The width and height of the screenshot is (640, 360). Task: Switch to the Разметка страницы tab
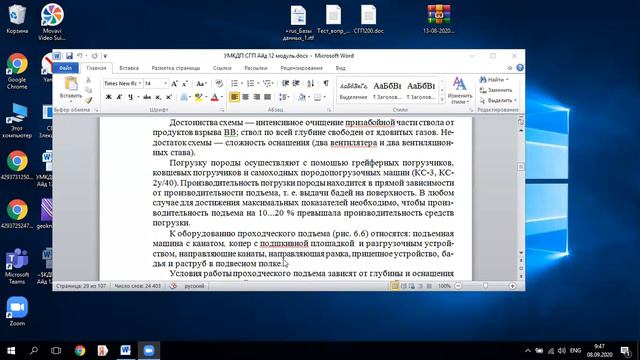click(x=176, y=68)
